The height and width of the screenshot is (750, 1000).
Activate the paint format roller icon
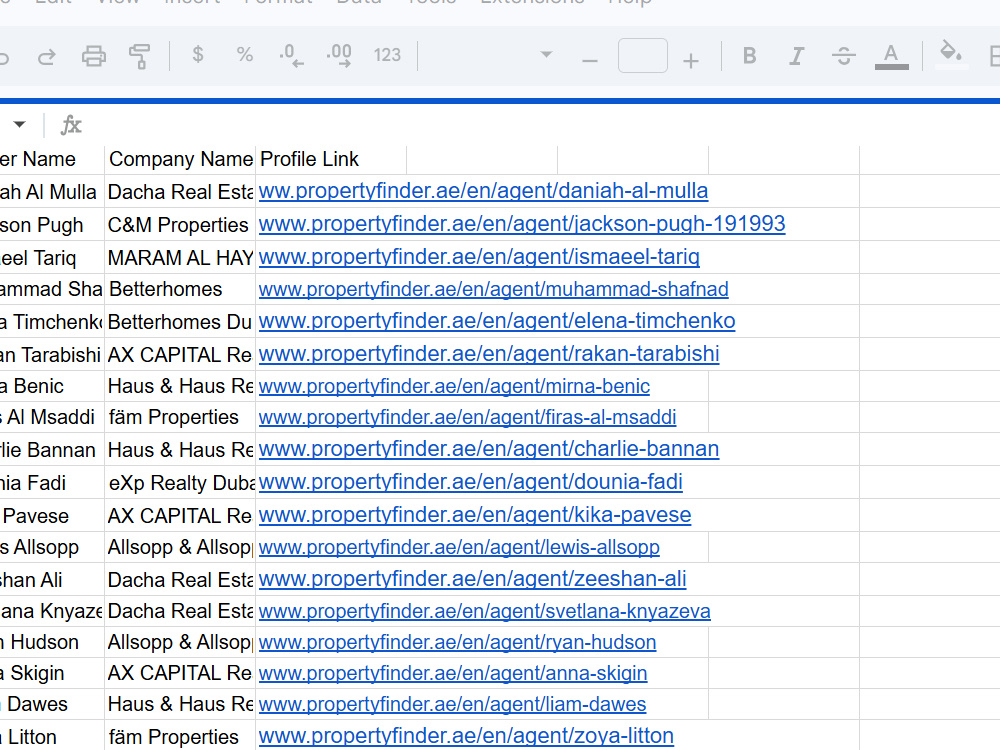[x=140, y=56]
